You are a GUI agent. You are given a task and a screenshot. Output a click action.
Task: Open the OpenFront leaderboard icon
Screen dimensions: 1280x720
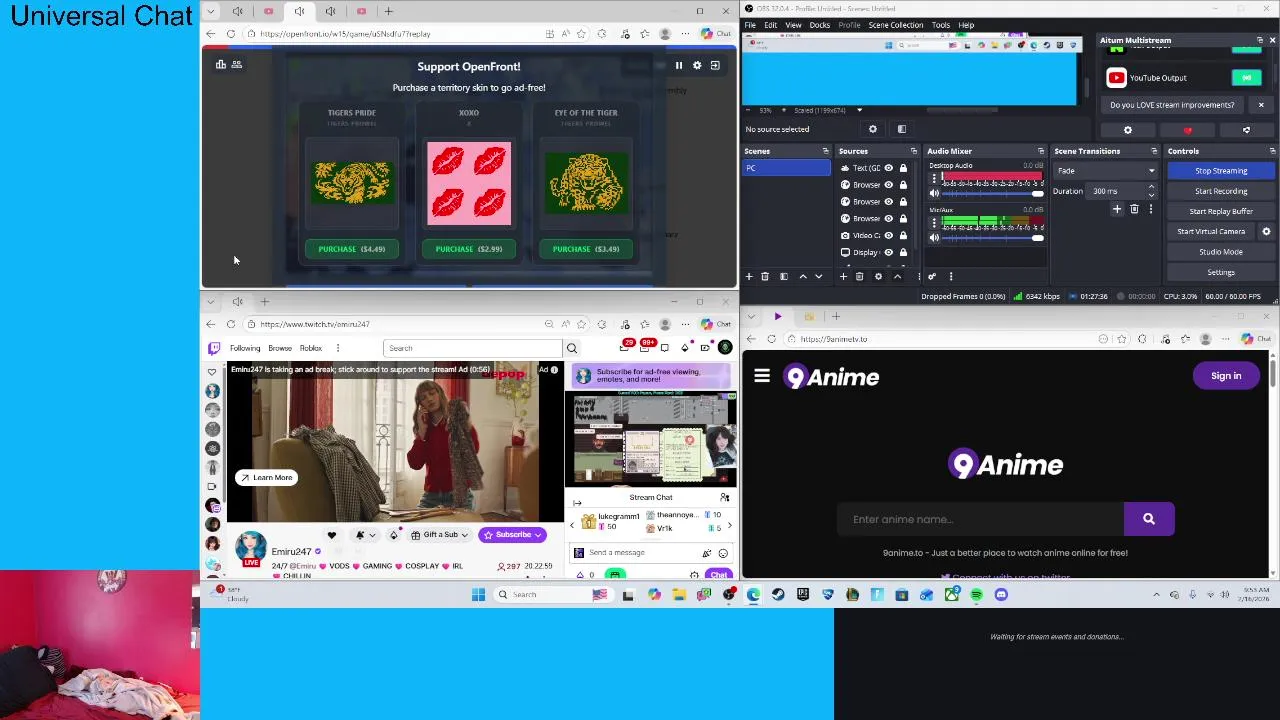pyautogui.click(x=221, y=64)
